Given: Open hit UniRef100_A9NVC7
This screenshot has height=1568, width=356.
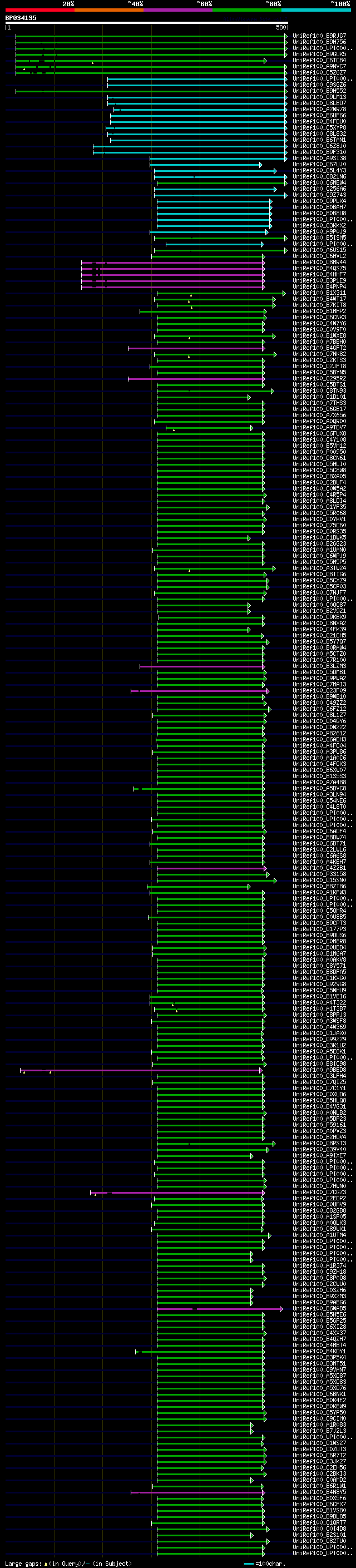Looking at the screenshot, I should click(x=319, y=66).
